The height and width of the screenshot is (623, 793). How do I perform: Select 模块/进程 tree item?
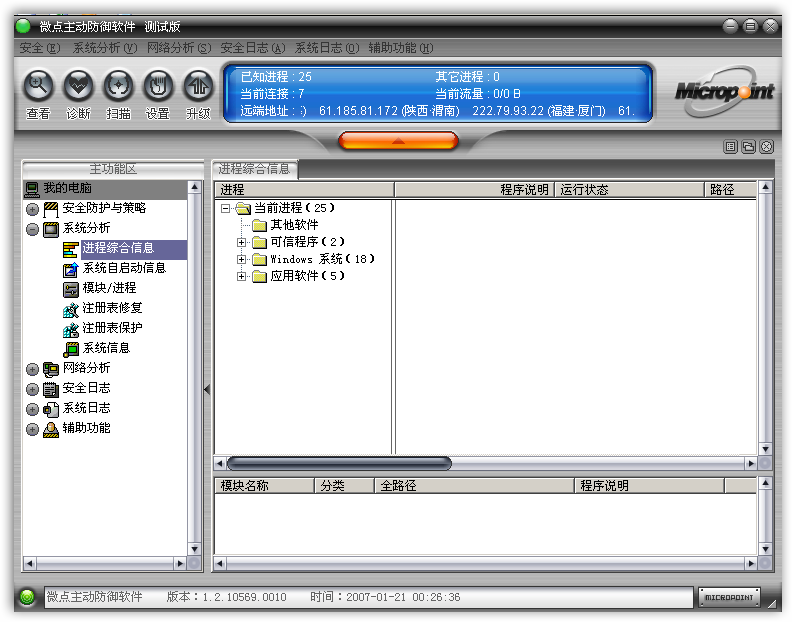click(109, 288)
